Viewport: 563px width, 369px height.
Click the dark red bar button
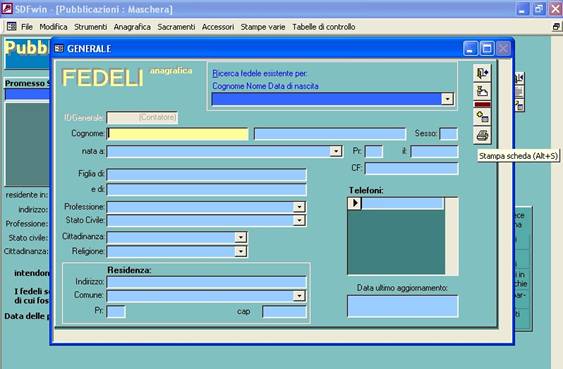click(x=482, y=104)
